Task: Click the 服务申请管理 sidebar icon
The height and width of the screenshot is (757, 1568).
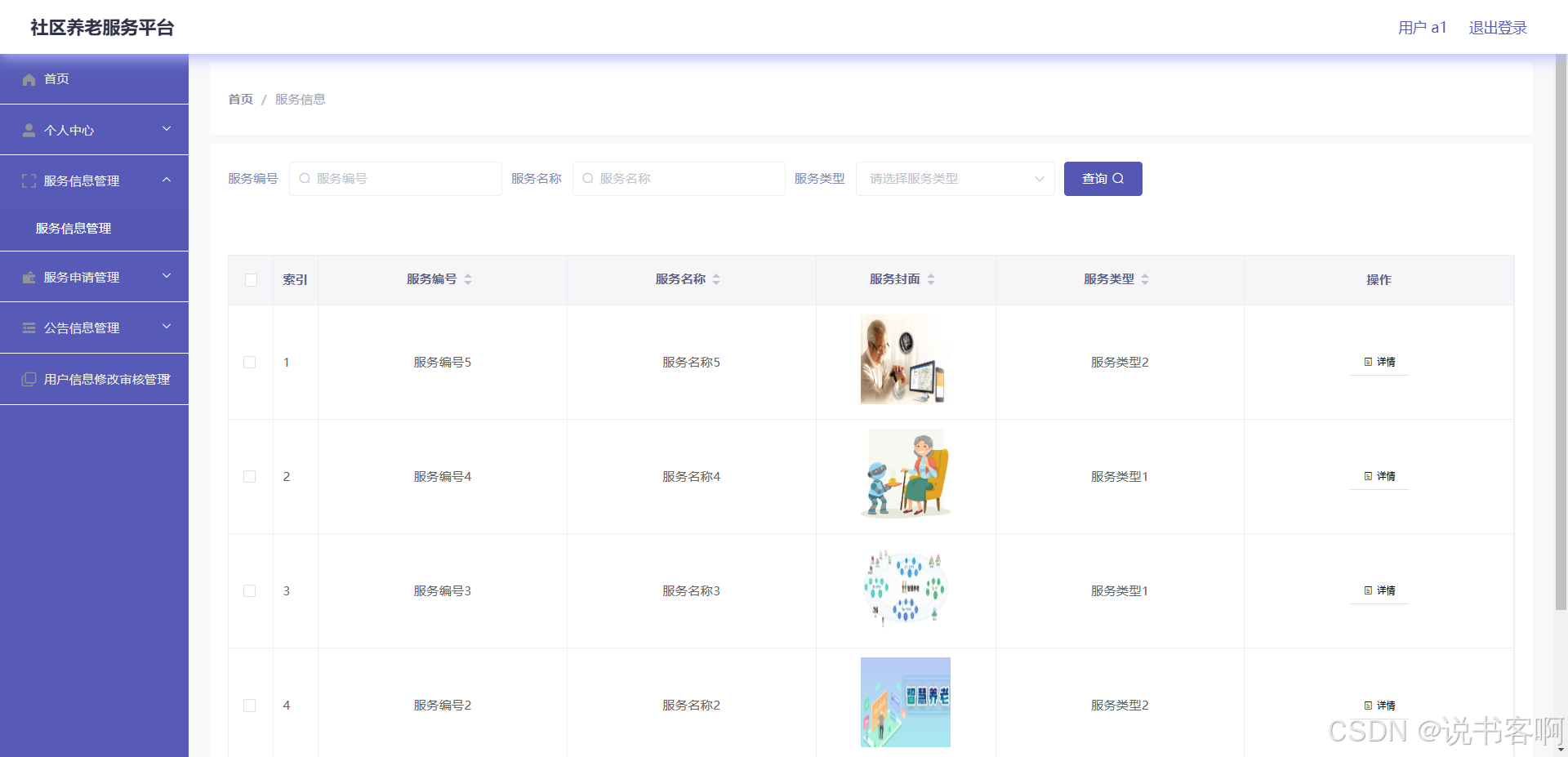Action: tap(29, 276)
